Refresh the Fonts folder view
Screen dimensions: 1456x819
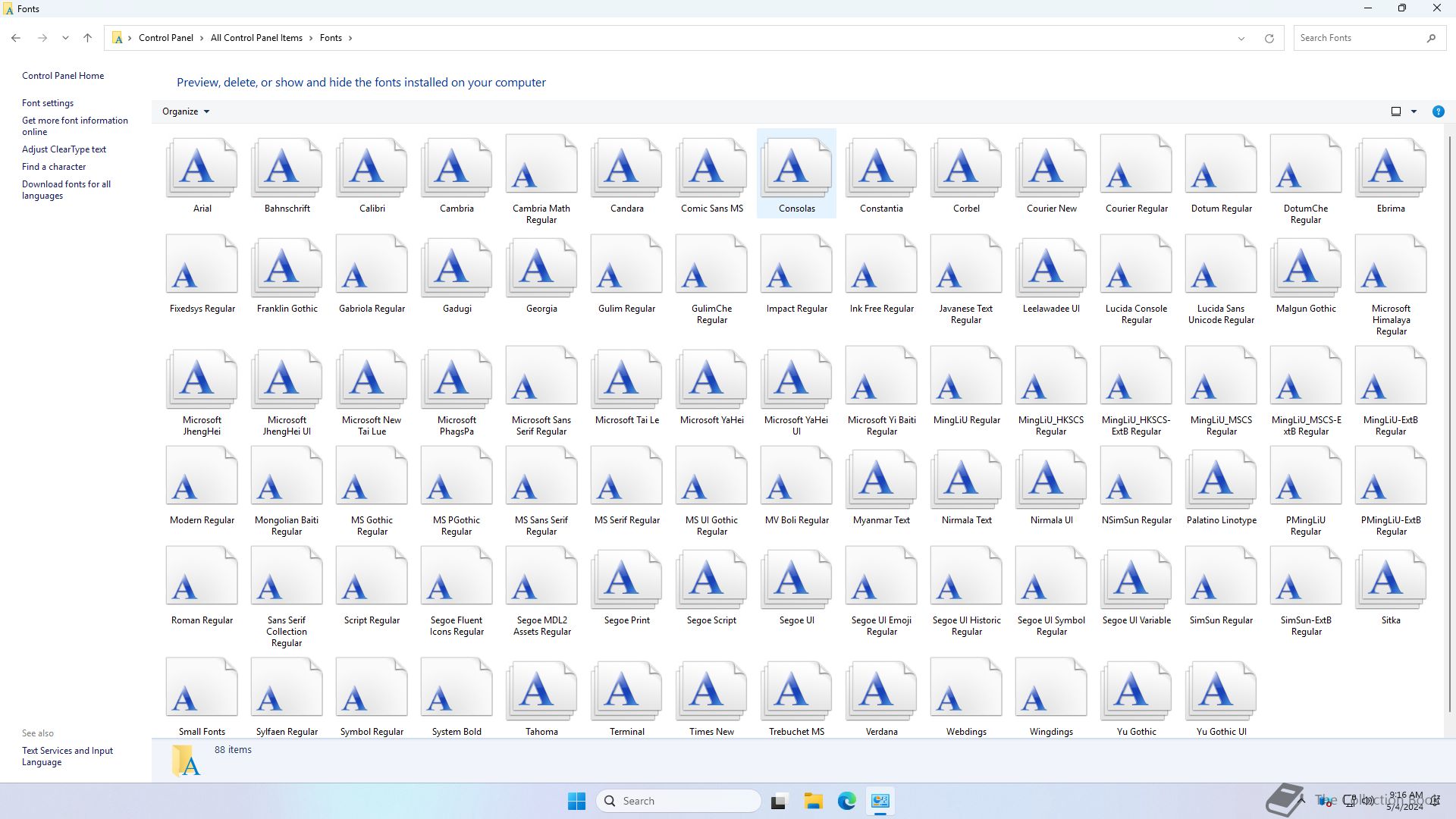tap(1269, 38)
